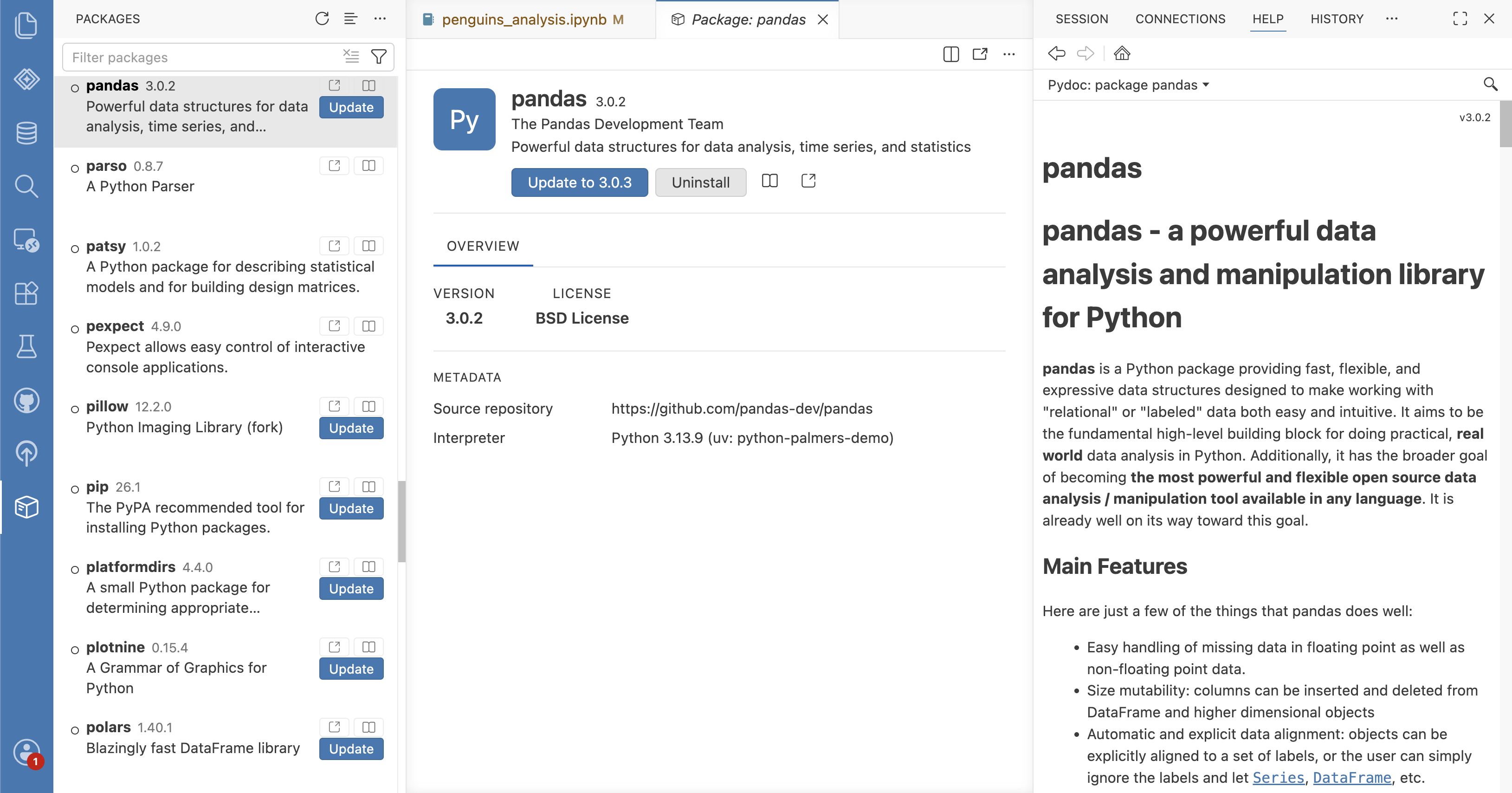The height and width of the screenshot is (793, 1512).
Task: Click the list icon beside Packages refresh
Action: [350, 19]
